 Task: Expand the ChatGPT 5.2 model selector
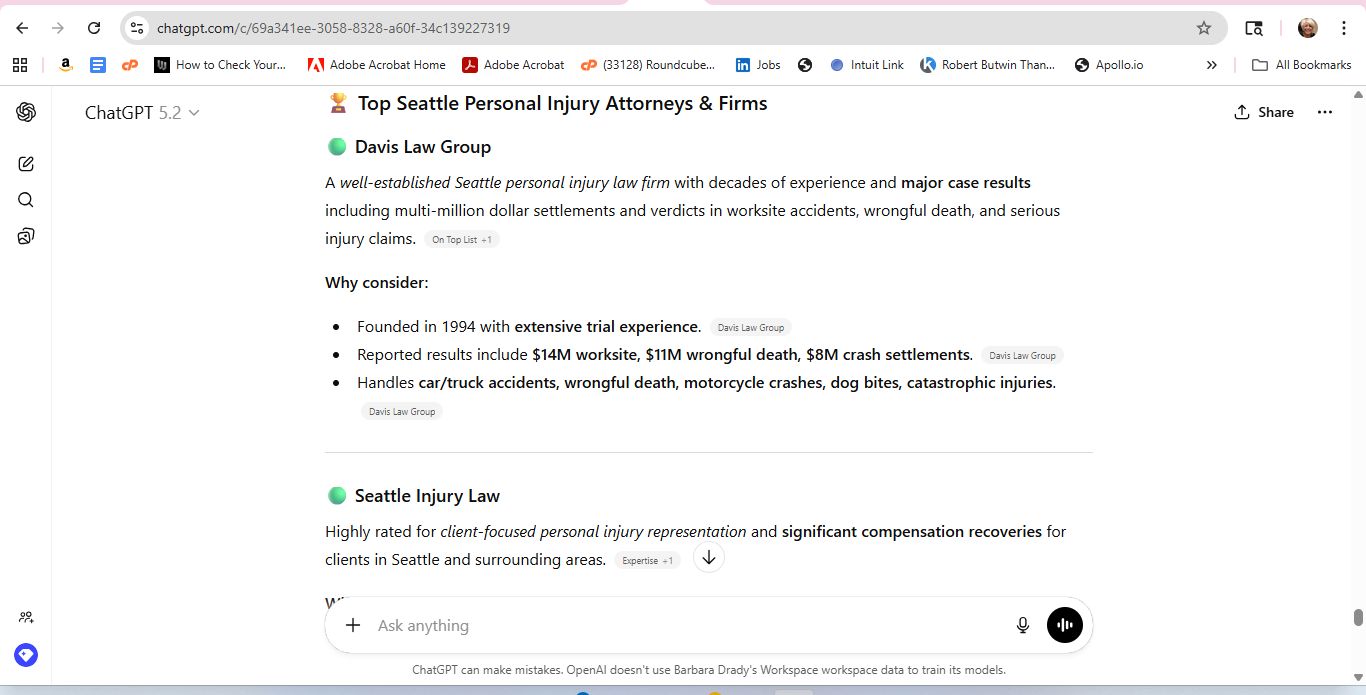(x=142, y=113)
